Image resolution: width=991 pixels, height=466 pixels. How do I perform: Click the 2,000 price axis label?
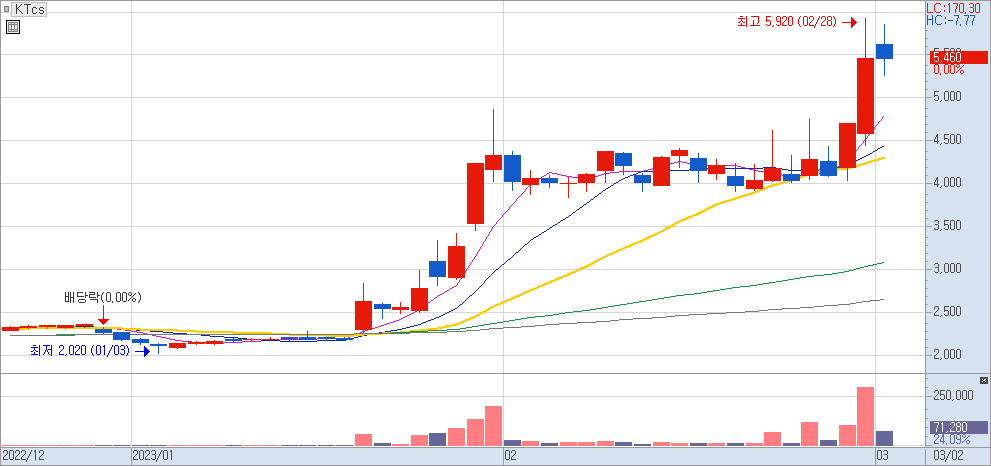click(947, 355)
